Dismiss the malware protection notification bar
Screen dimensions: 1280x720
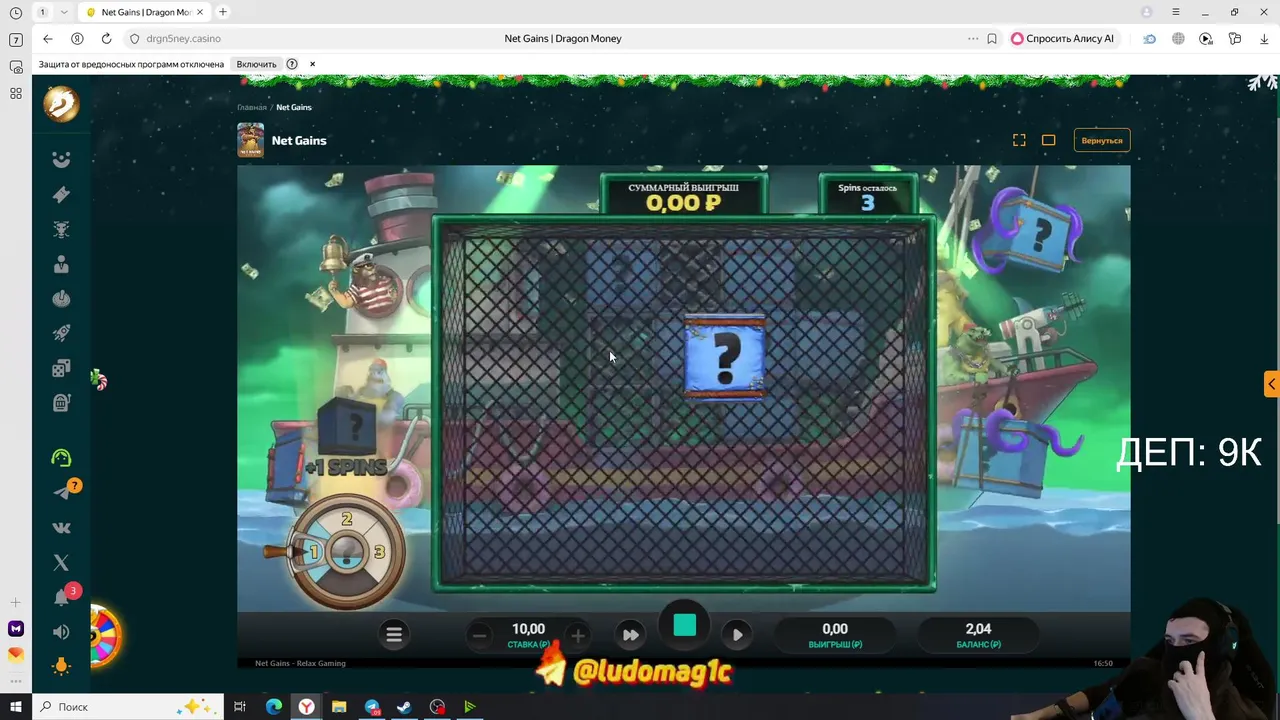click(312, 64)
